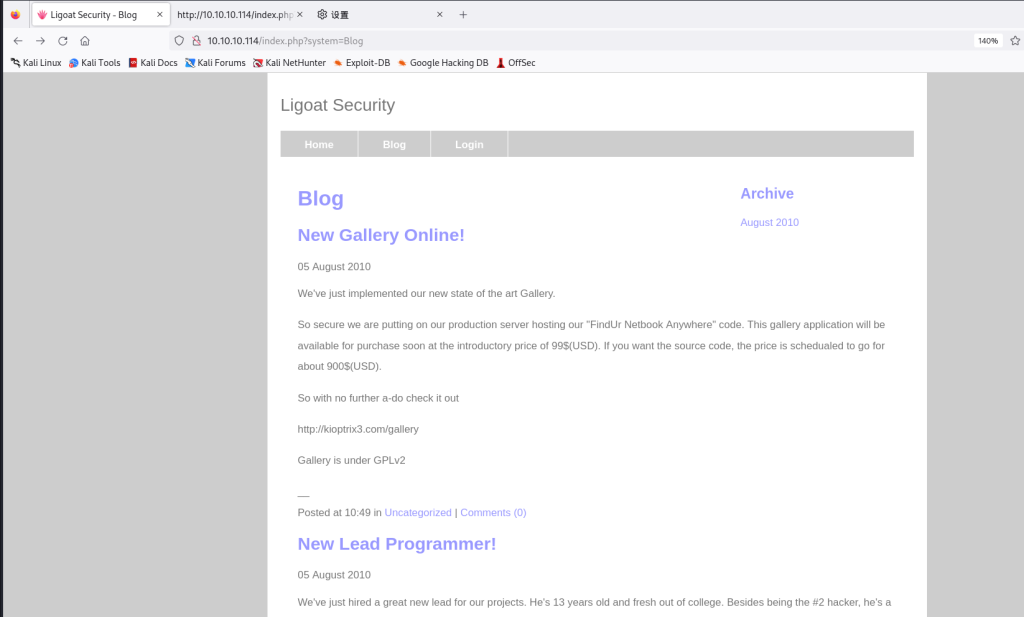Click the first post's 05 August 2010 date

tap(334, 266)
